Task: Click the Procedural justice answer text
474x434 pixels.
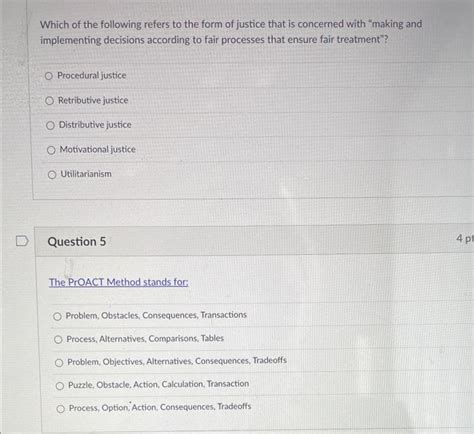Action: pos(92,76)
